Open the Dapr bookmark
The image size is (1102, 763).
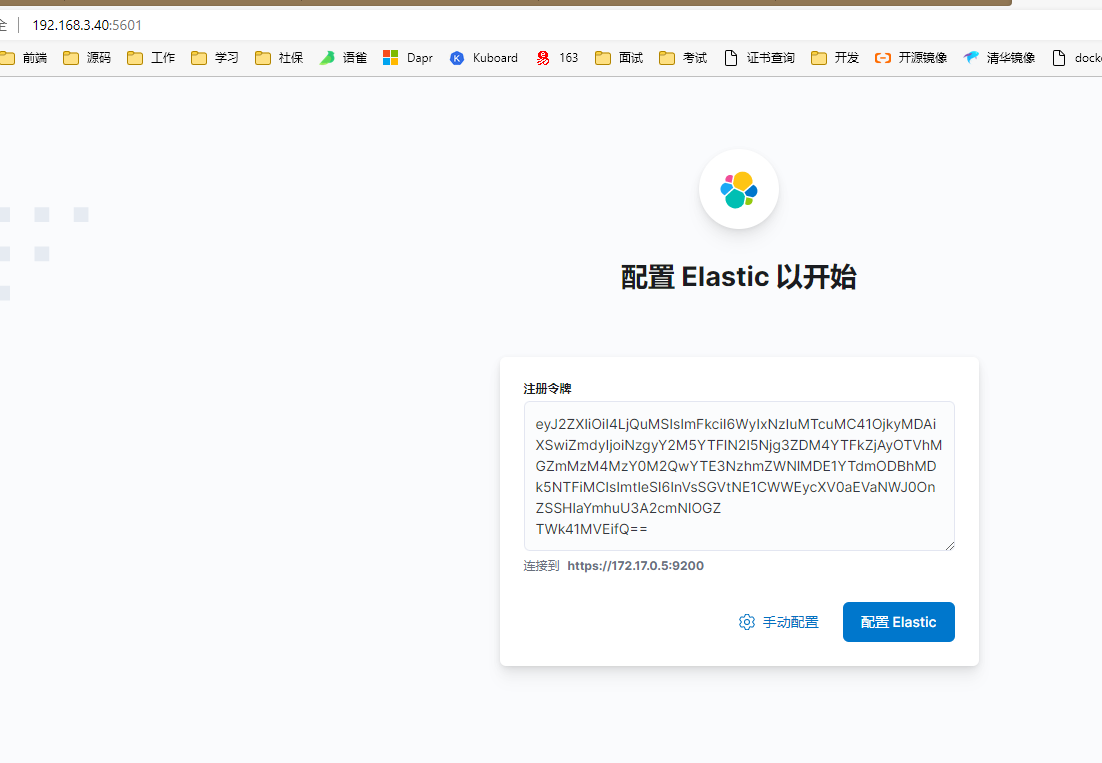(408, 58)
